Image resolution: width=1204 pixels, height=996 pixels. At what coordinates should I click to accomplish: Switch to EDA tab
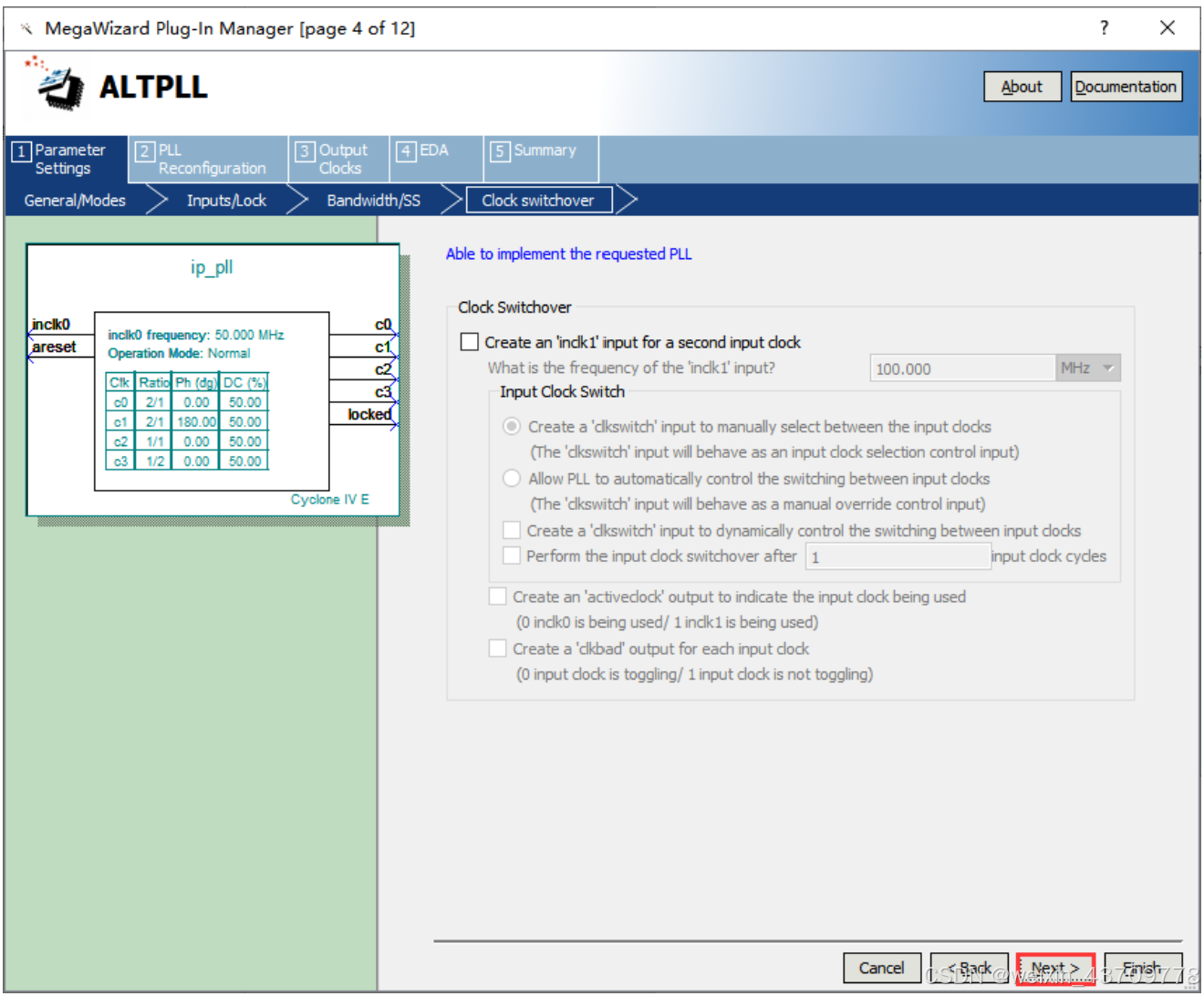tap(436, 159)
